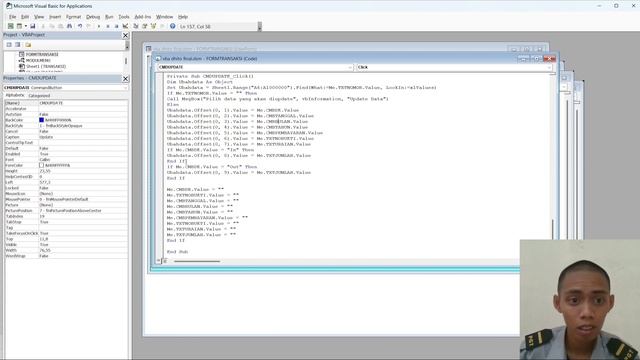Click the Cut icon in the toolbar
This screenshot has width=640, height=360.
(x=43, y=26)
